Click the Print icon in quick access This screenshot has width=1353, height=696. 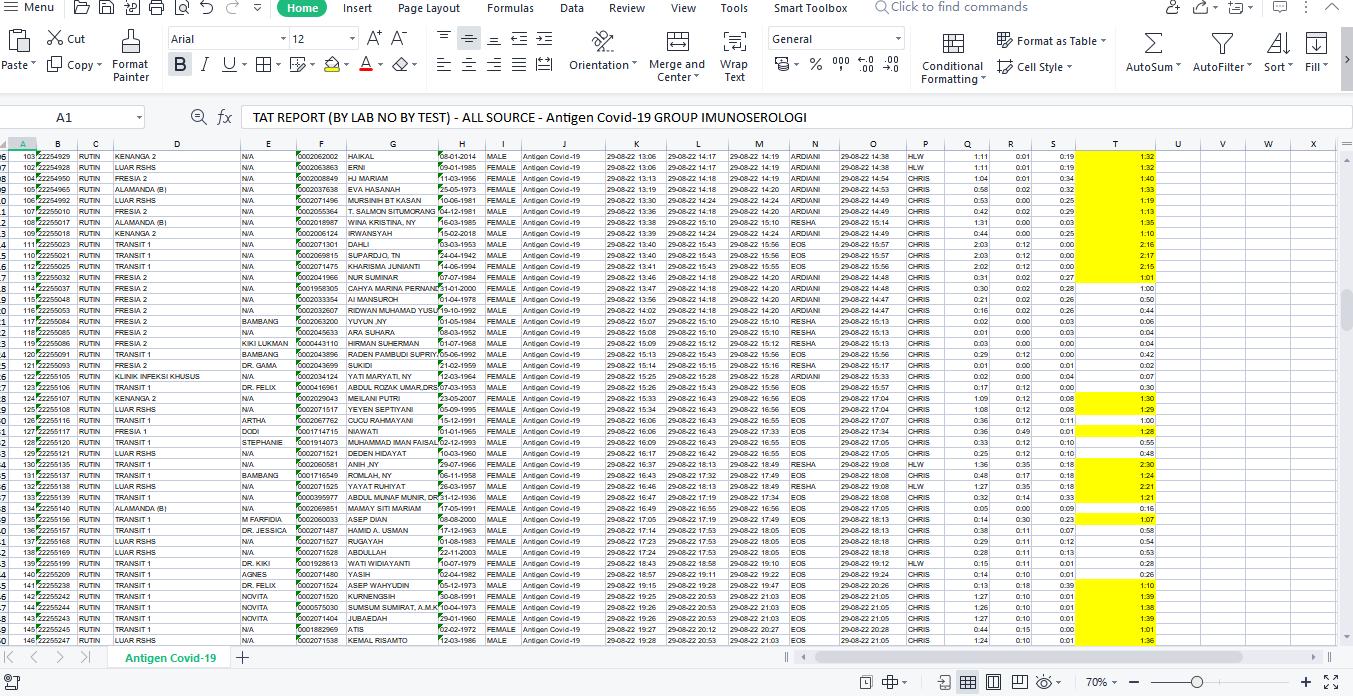click(156, 8)
